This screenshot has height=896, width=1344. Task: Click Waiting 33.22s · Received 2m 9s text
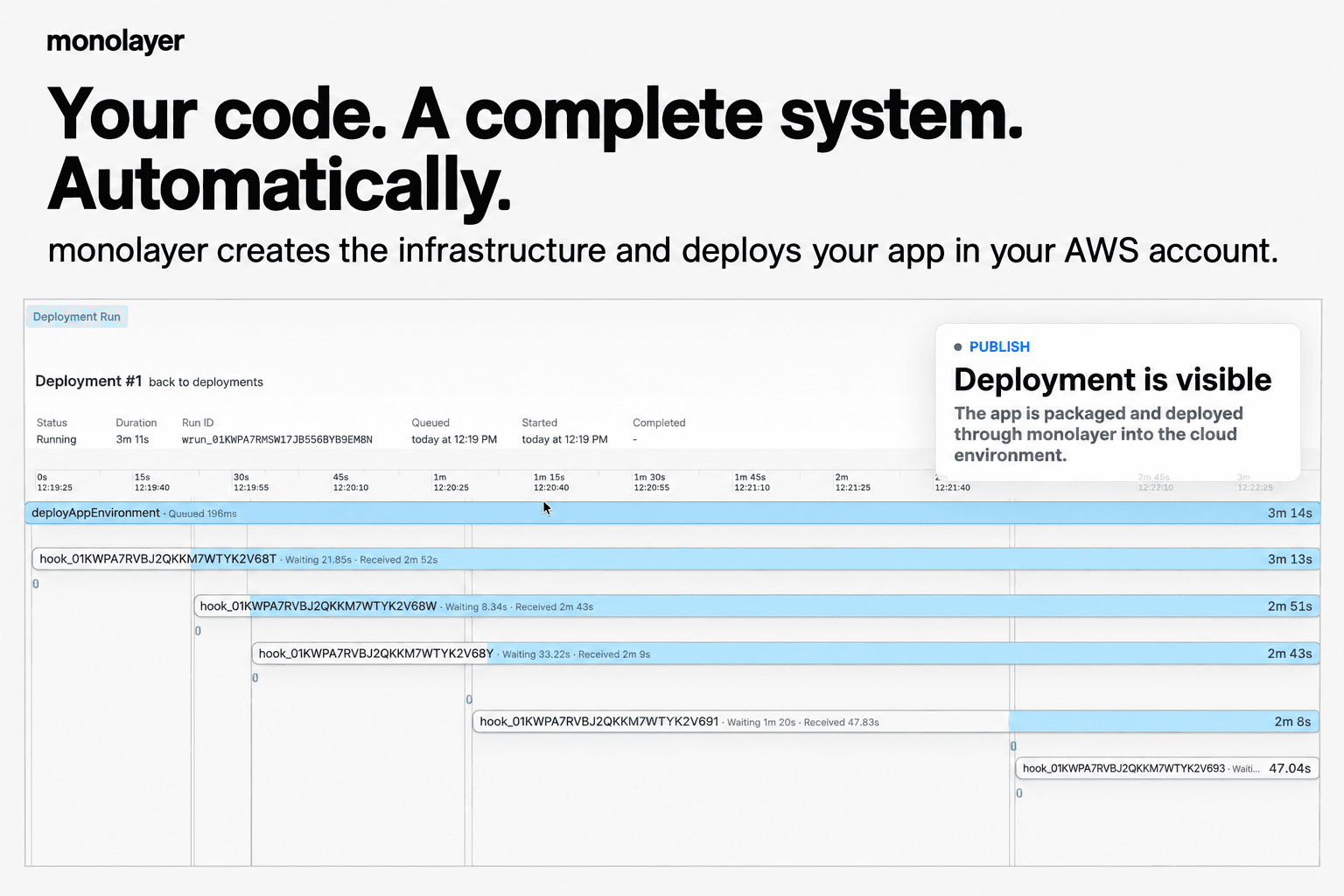coord(576,654)
